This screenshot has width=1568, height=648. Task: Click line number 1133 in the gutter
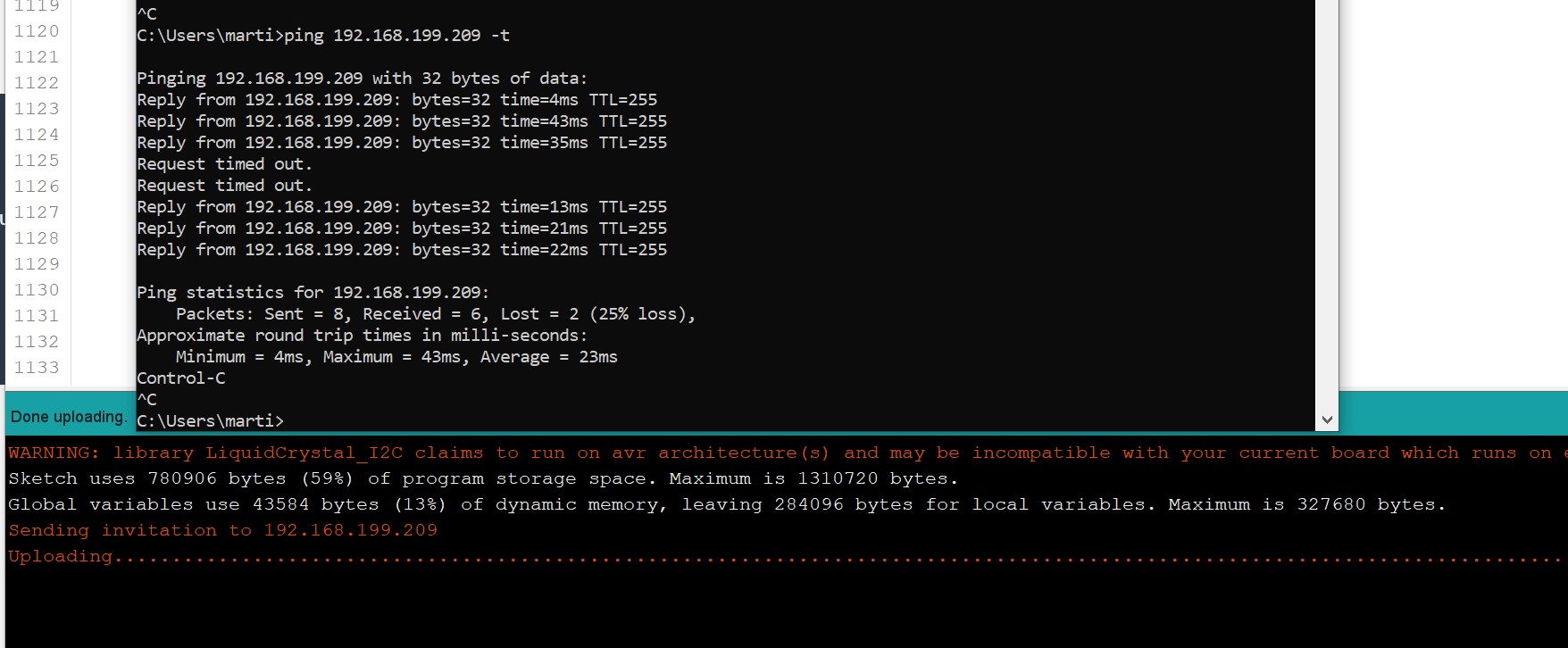[x=37, y=368]
